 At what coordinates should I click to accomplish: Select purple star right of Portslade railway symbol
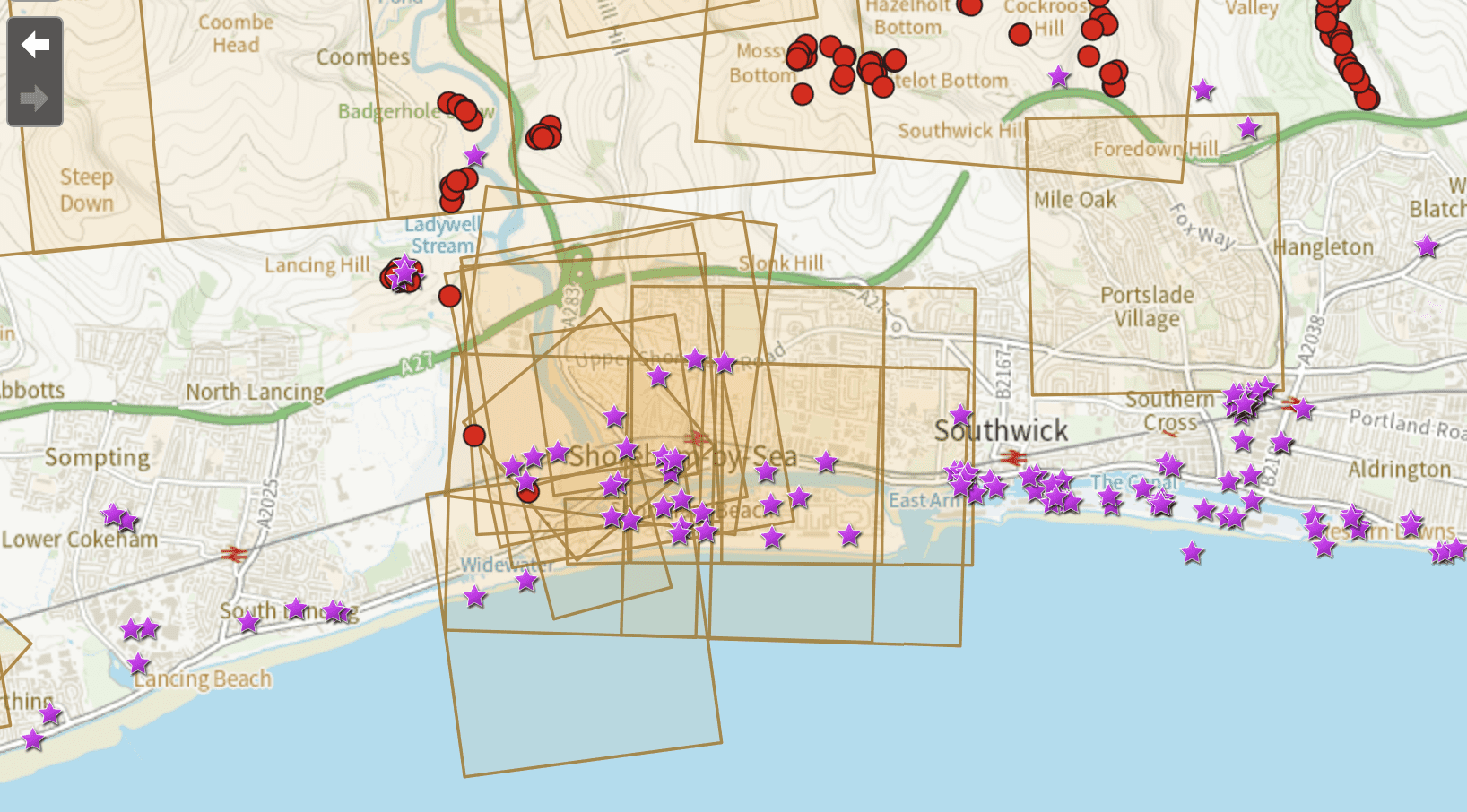click(x=1304, y=410)
